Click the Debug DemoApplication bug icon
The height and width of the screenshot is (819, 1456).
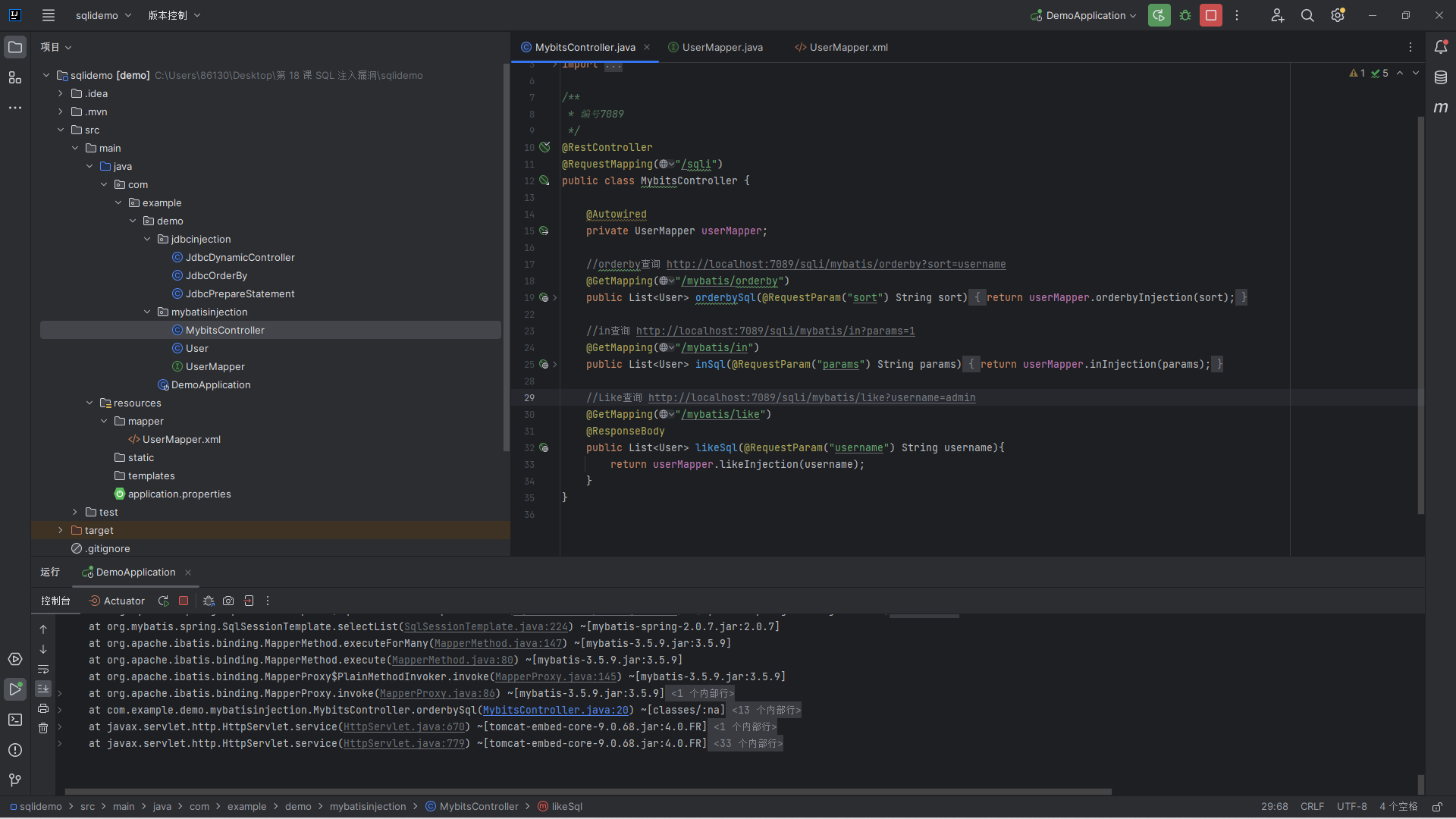(1185, 15)
